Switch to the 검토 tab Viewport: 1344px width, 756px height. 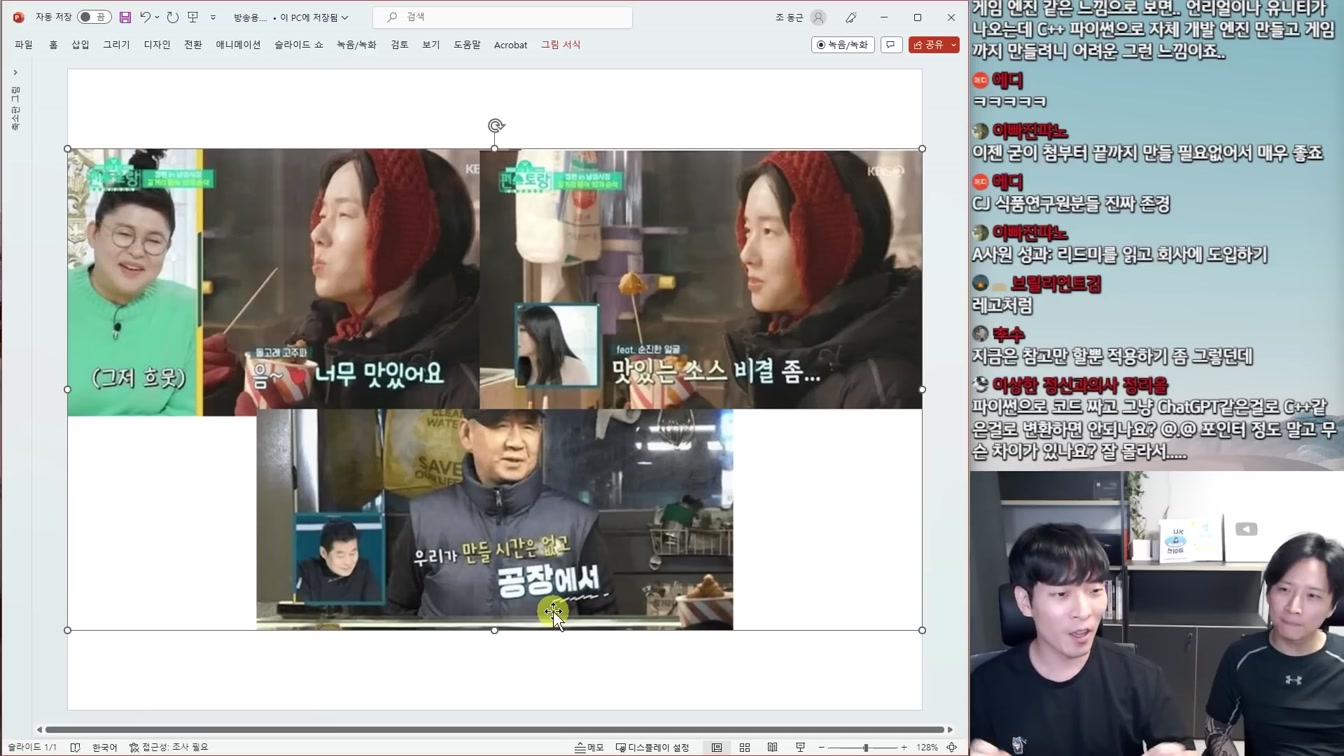pyautogui.click(x=399, y=45)
